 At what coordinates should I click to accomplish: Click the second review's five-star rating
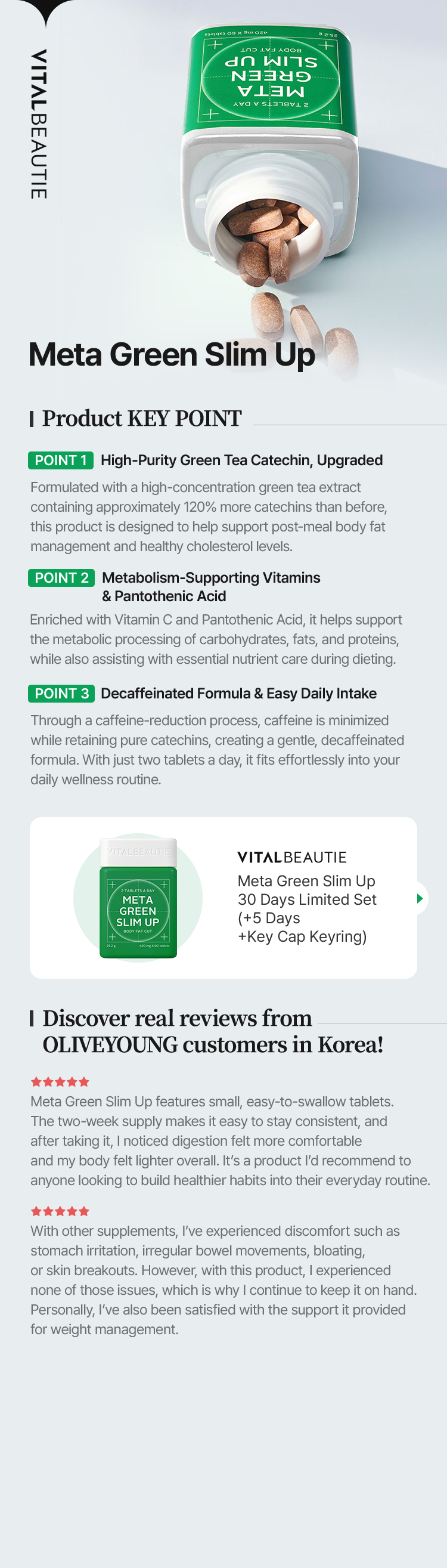60,1211
